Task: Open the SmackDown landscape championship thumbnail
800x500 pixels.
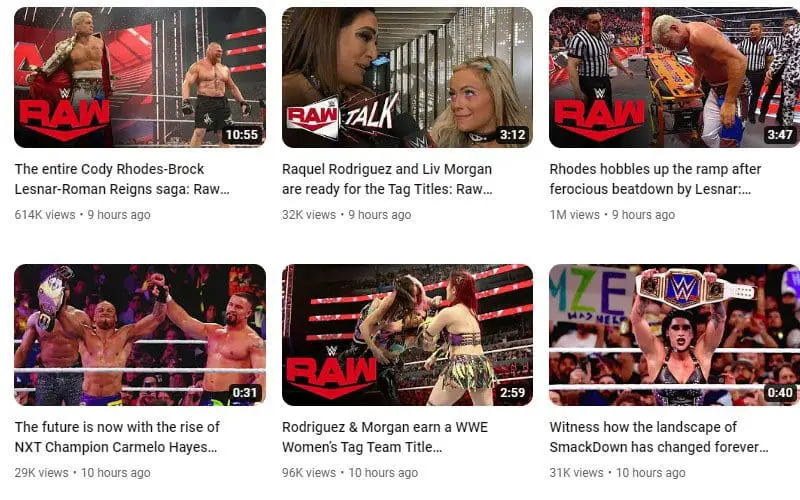Action: (674, 335)
